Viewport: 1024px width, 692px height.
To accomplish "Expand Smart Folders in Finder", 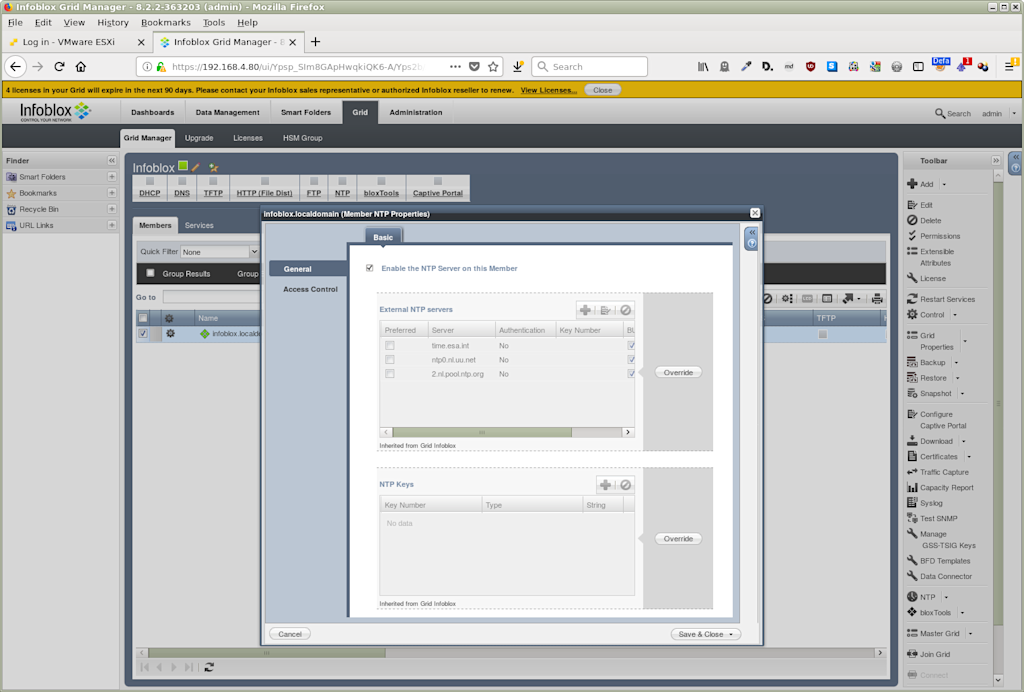I will click(112, 177).
